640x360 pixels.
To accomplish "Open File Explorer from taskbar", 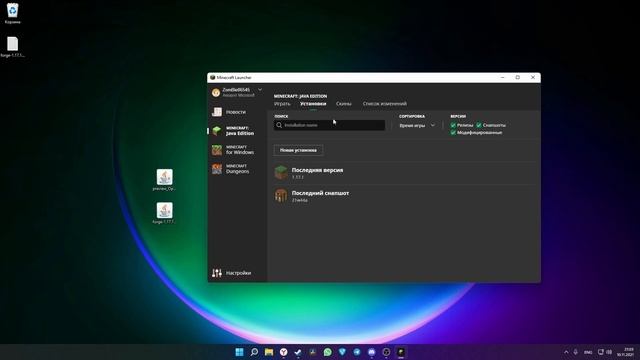I will (269, 352).
